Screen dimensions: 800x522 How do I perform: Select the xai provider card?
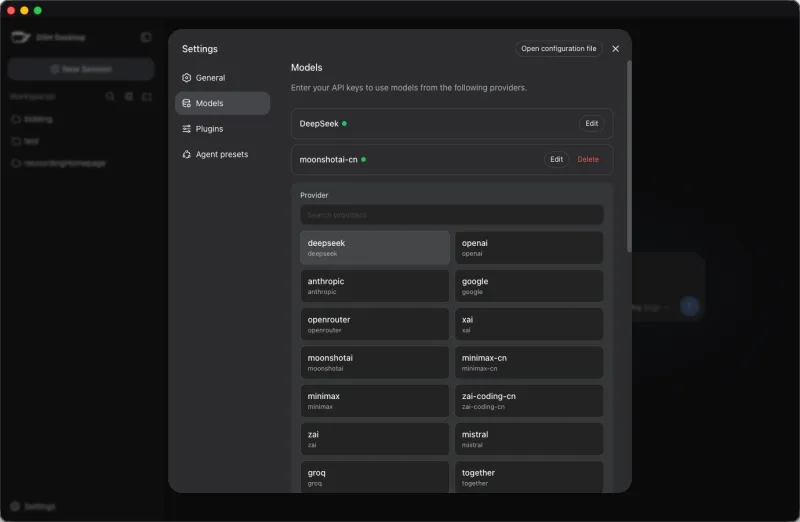(x=529, y=324)
